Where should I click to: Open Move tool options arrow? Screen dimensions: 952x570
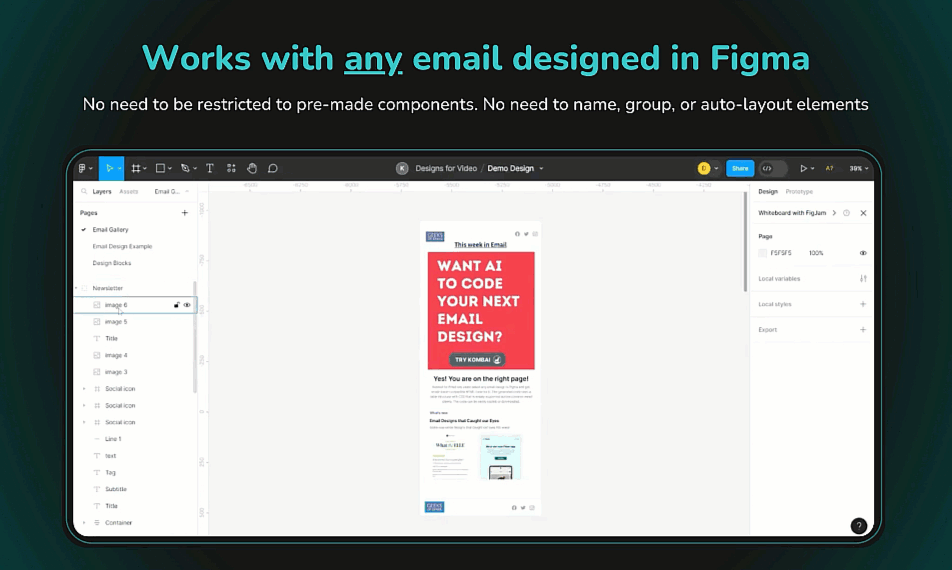tap(119, 169)
